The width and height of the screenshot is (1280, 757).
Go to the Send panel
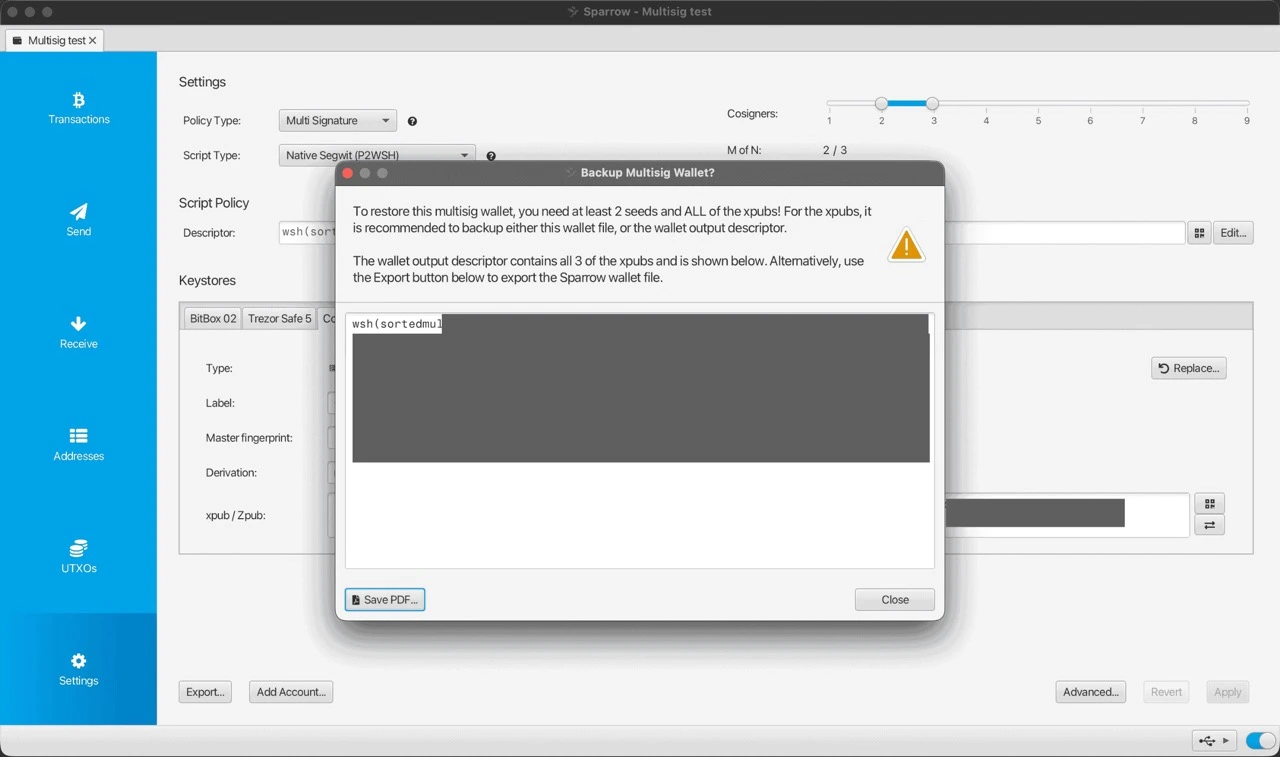click(x=78, y=220)
